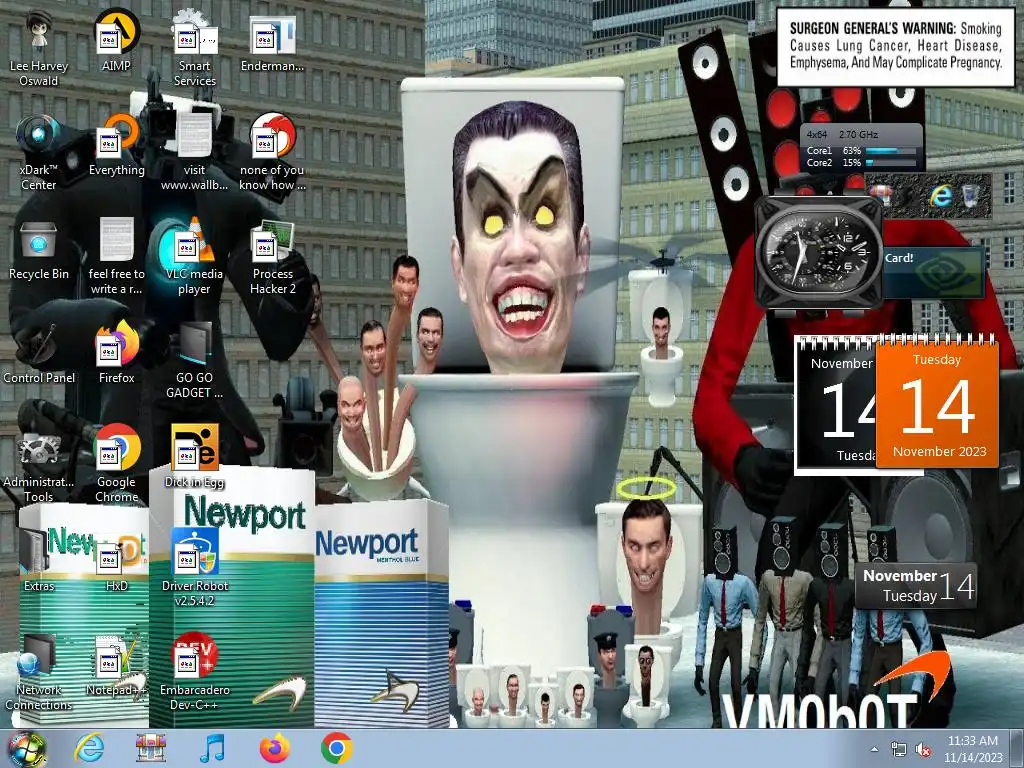
Task: Open the Embarcadero Dev-C++ shortcut
Action: coord(194,673)
